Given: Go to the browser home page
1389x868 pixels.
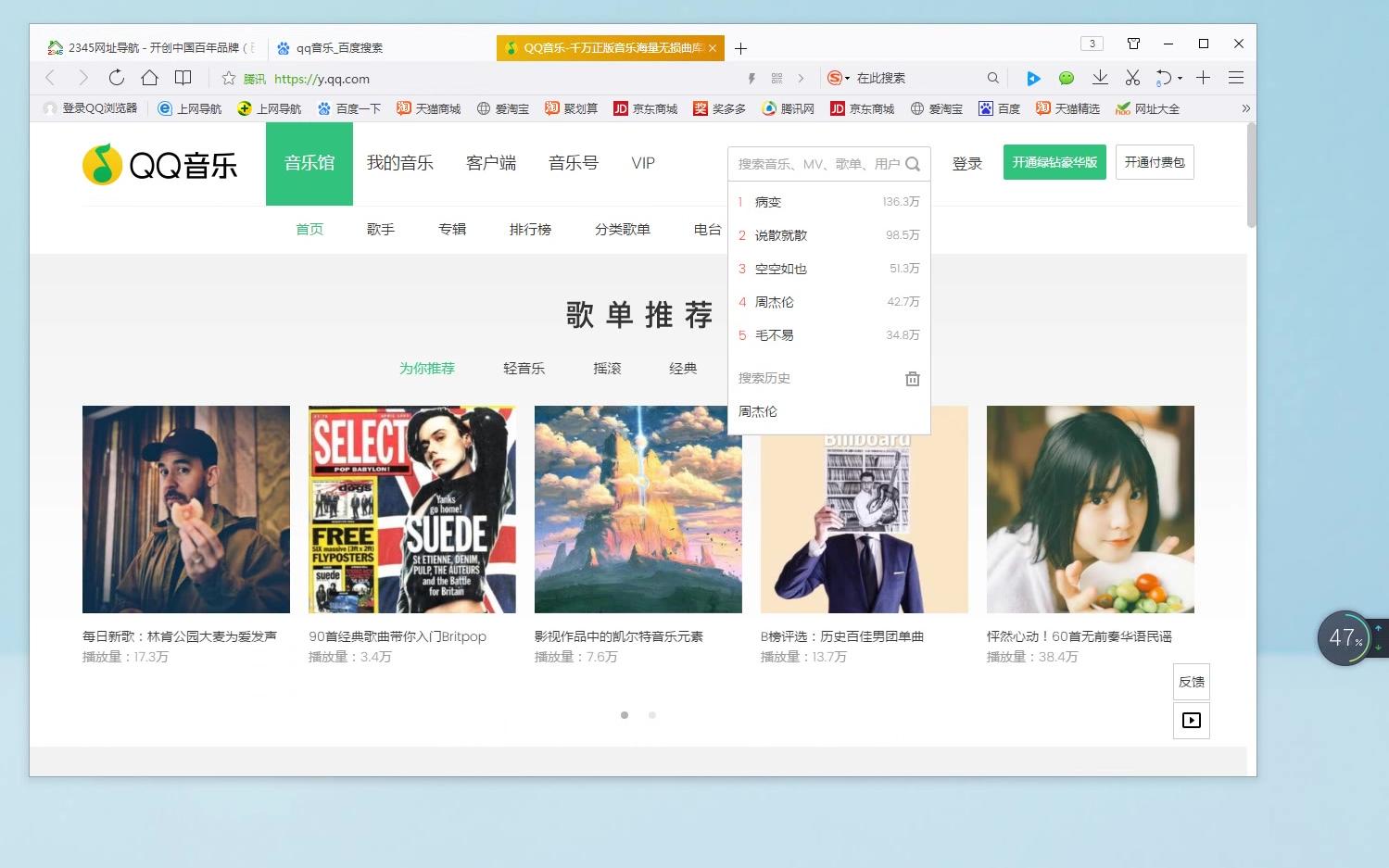Looking at the screenshot, I should click(x=149, y=78).
